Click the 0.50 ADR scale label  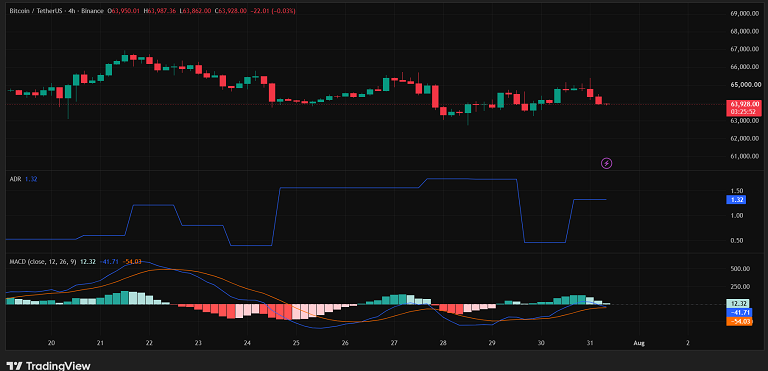tap(737, 241)
